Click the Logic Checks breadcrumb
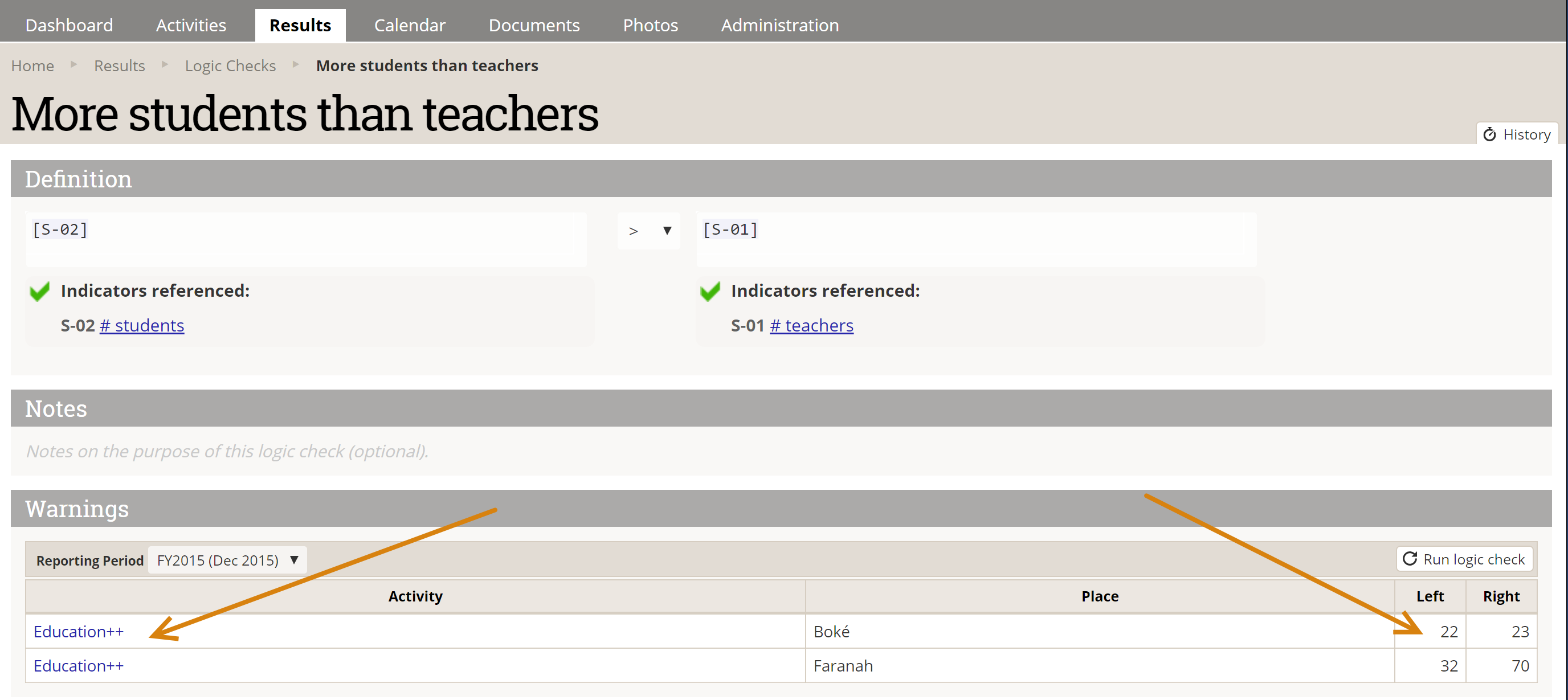 [x=230, y=66]
